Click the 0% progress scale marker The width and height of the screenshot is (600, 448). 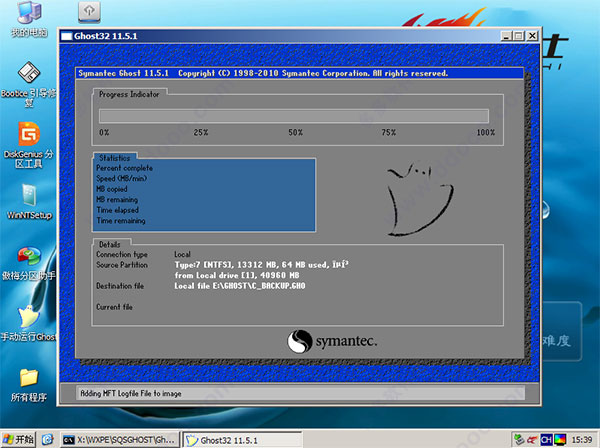coord(104,132)
